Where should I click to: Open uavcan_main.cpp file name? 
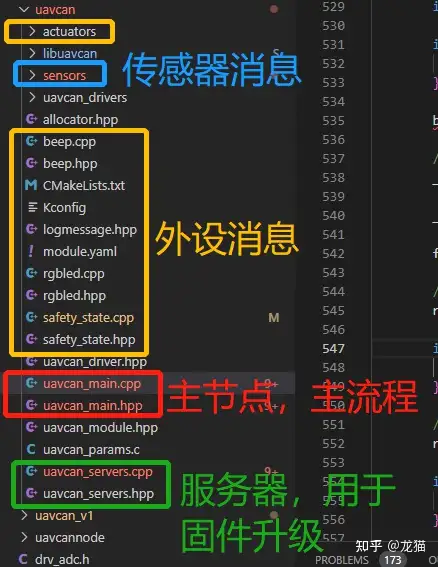coord(92,384)
